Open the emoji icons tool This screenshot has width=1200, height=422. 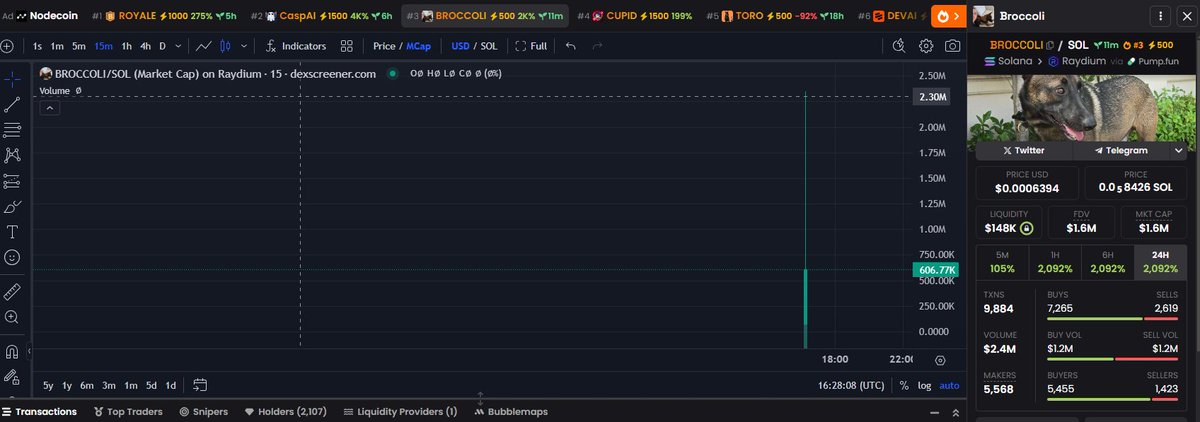[12, 258]
